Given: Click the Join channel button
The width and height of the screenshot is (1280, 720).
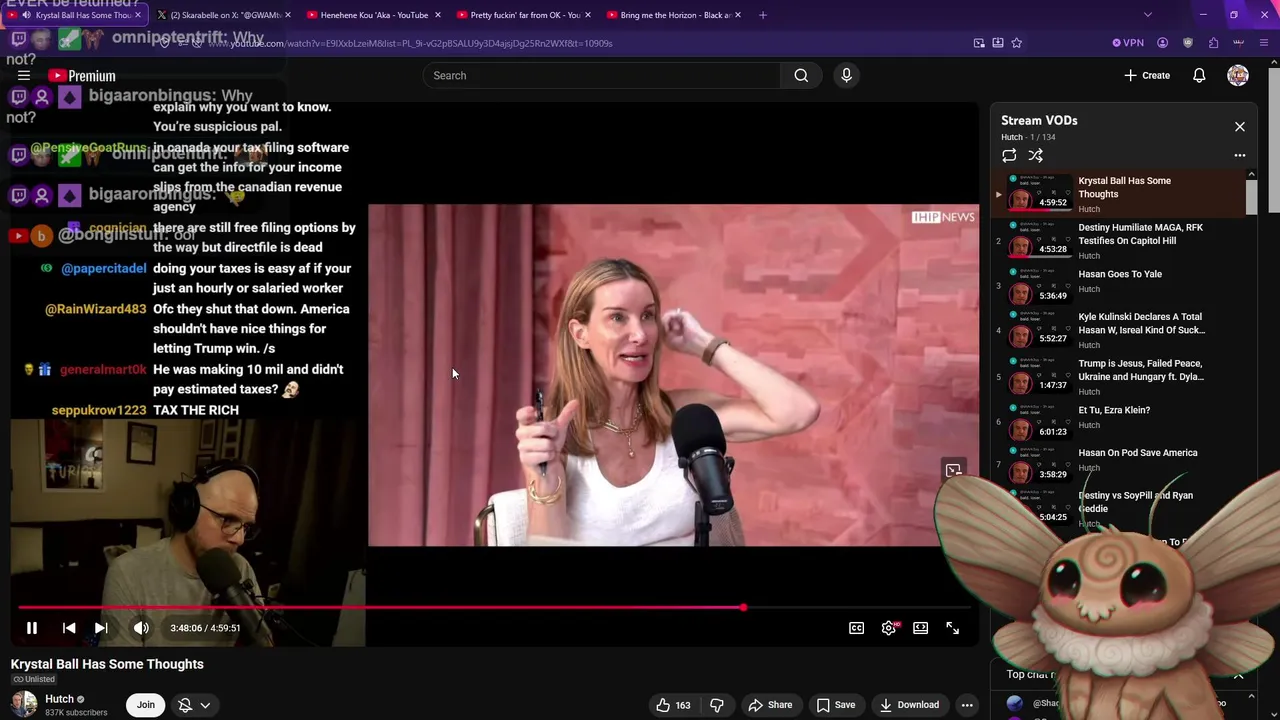Looking at the screenshot, I should pos(146,705).
